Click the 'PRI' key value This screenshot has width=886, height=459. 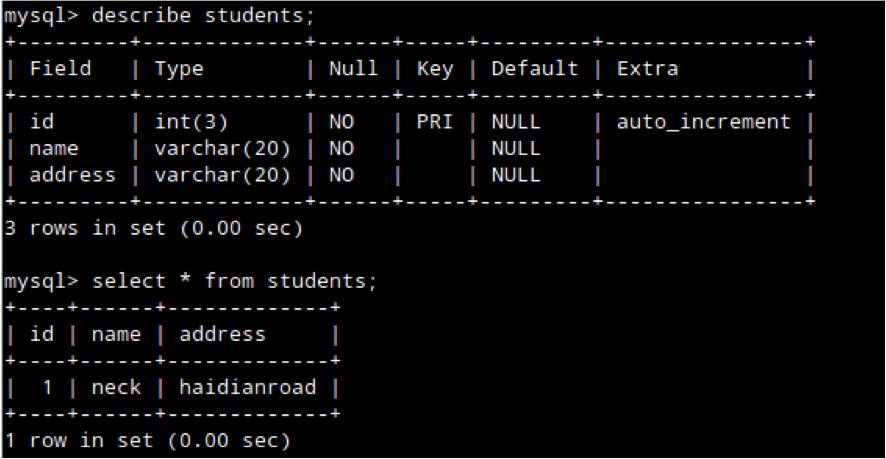point(434,122)
